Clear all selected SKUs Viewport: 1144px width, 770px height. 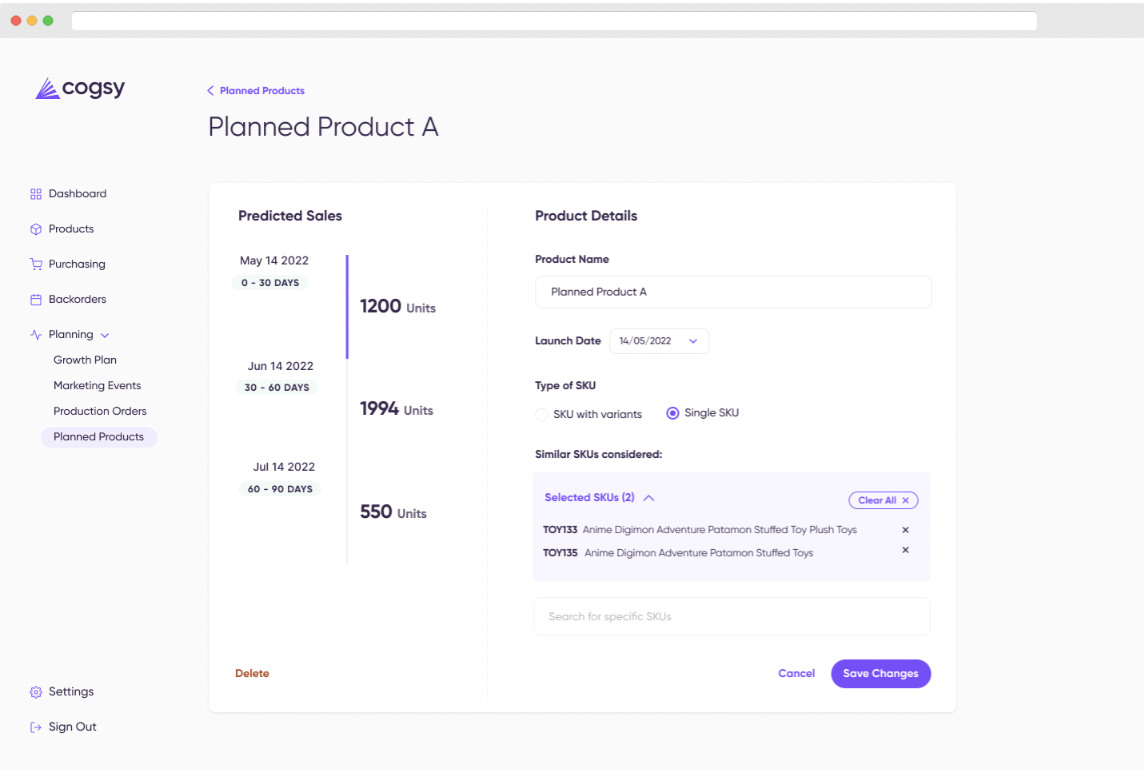click(x=883, y=501)
